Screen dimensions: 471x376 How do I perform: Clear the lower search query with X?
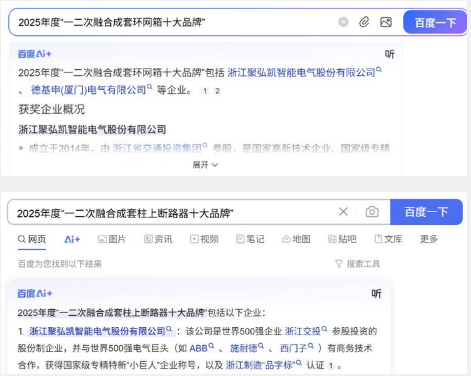pyautogui.click(x=343, y=212)
